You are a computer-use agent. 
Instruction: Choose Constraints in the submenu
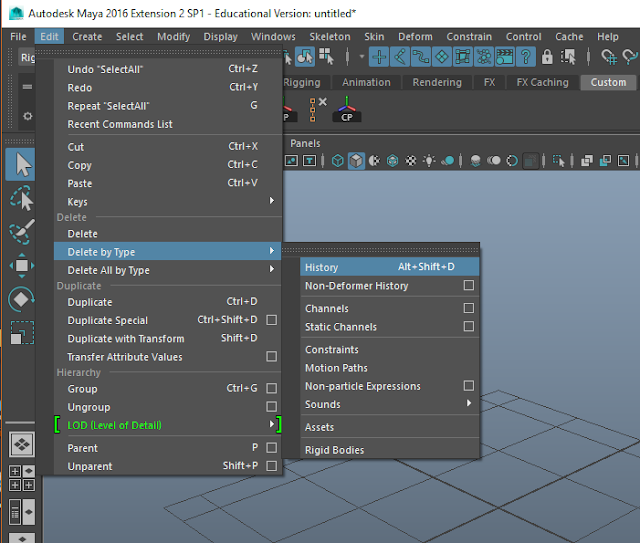point(390,349)
